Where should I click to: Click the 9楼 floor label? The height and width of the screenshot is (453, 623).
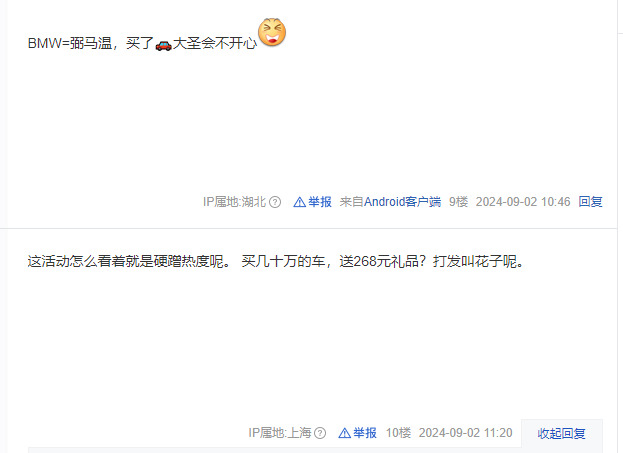459,202
